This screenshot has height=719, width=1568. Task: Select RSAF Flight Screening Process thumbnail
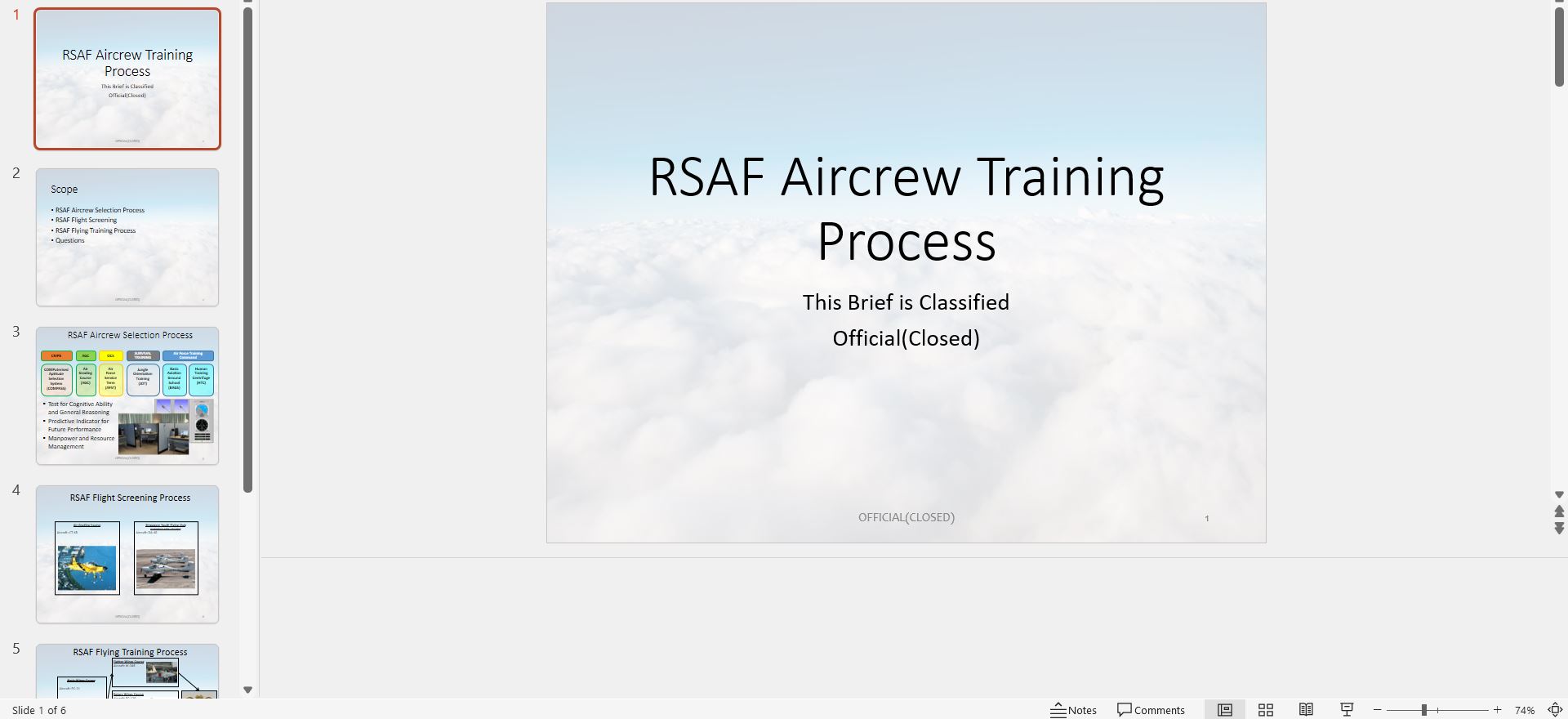click(x=127, y=555)
